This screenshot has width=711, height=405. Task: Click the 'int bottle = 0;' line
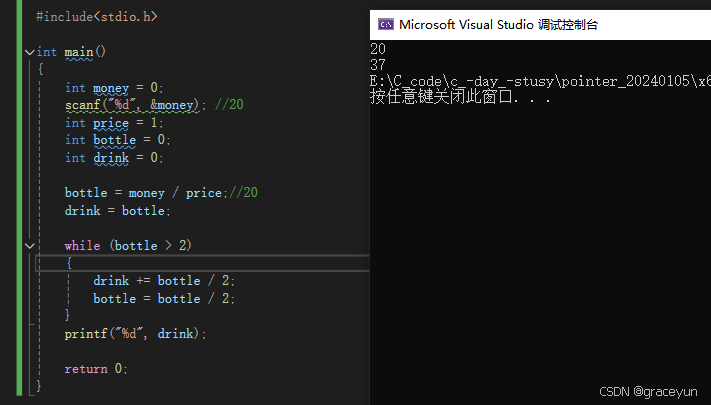point(117,140)
